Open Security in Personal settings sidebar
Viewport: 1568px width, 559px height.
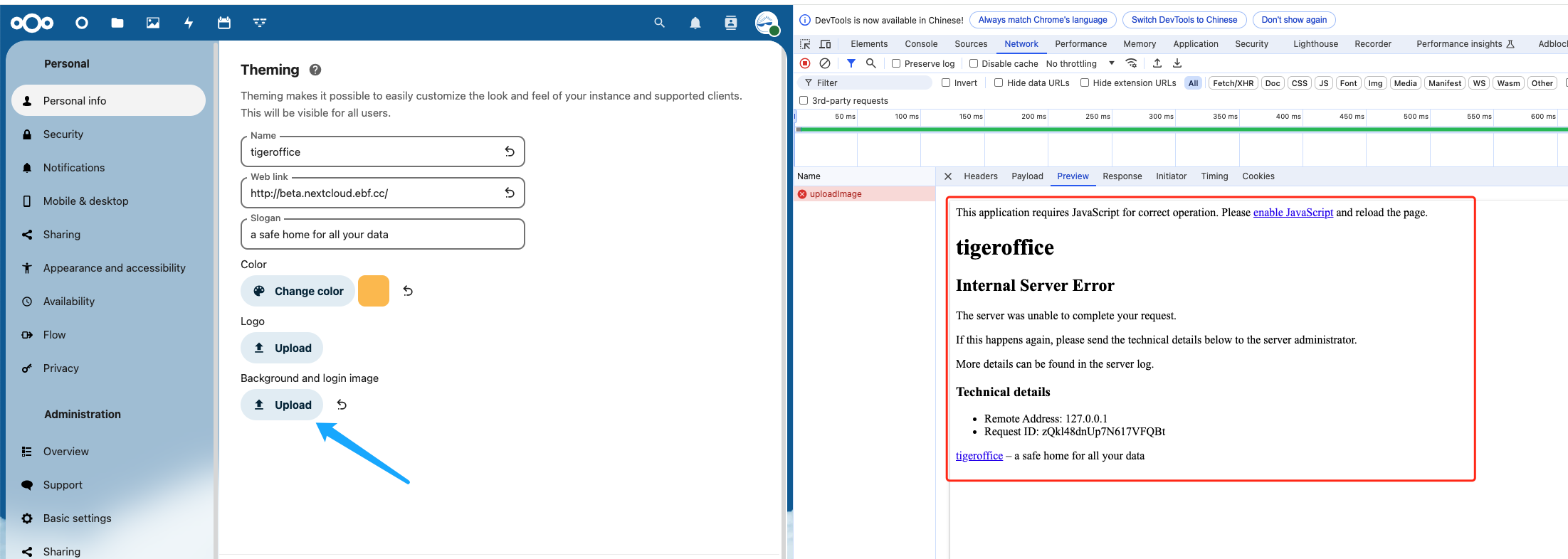pos(109,134)
